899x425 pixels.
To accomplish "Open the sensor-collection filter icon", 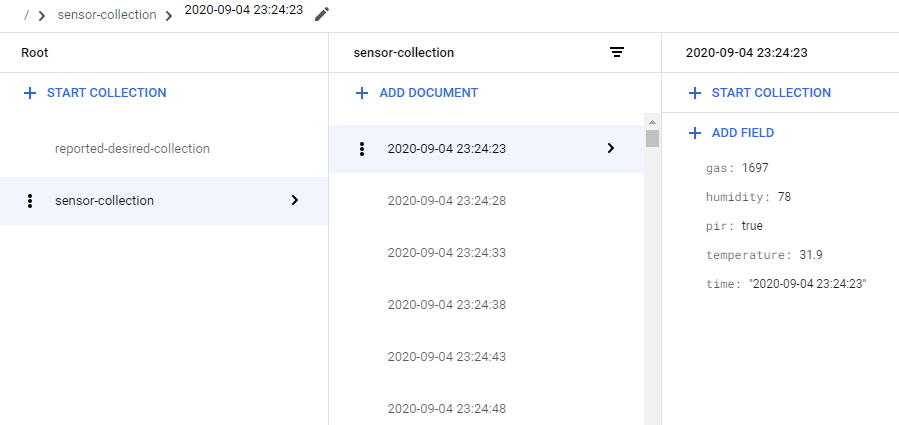I will click(x=617, y=52).
